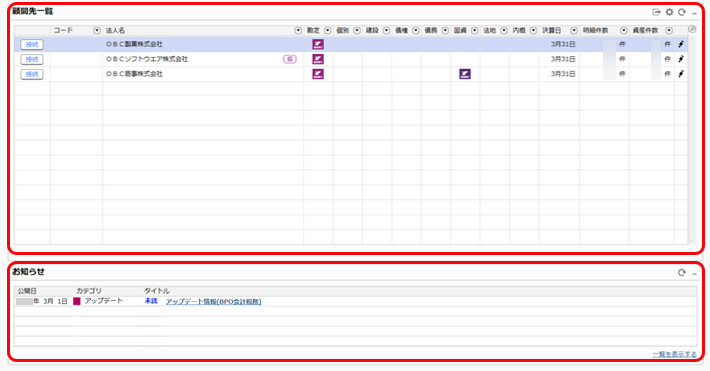Viewport: 710px width, 371px height.
Task: Click pencil edit icon for ＯＢＣ製薬株式会社
Action: pyautogui.click(x=681, y=44)
